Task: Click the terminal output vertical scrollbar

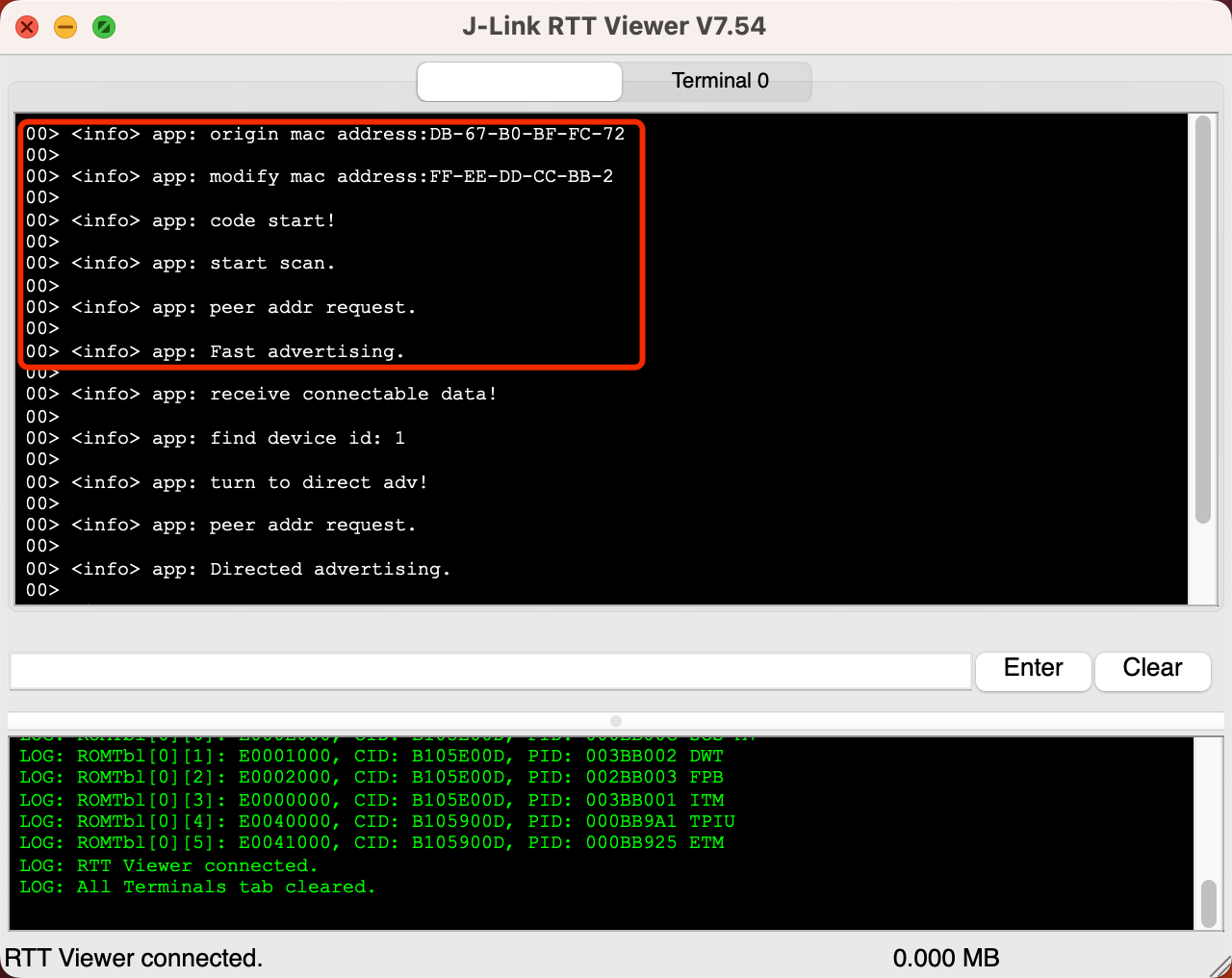Action: point(1202,320)
